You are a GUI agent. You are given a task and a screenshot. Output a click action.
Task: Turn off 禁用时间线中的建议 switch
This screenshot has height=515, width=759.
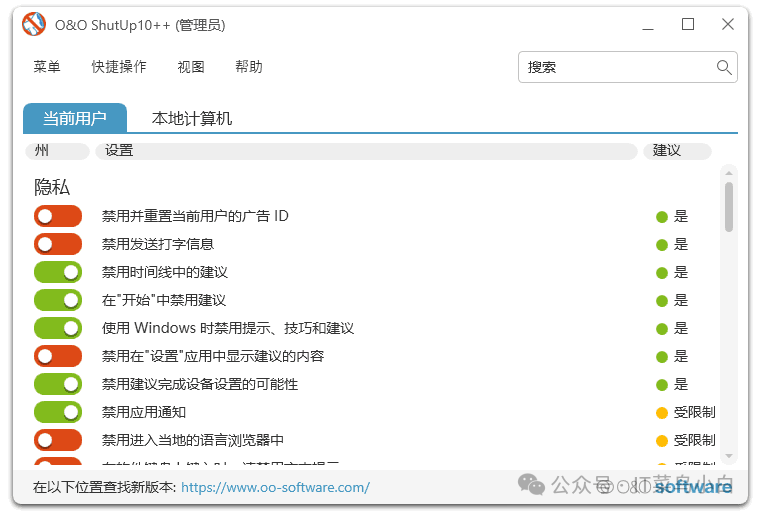tap(58, 273)
